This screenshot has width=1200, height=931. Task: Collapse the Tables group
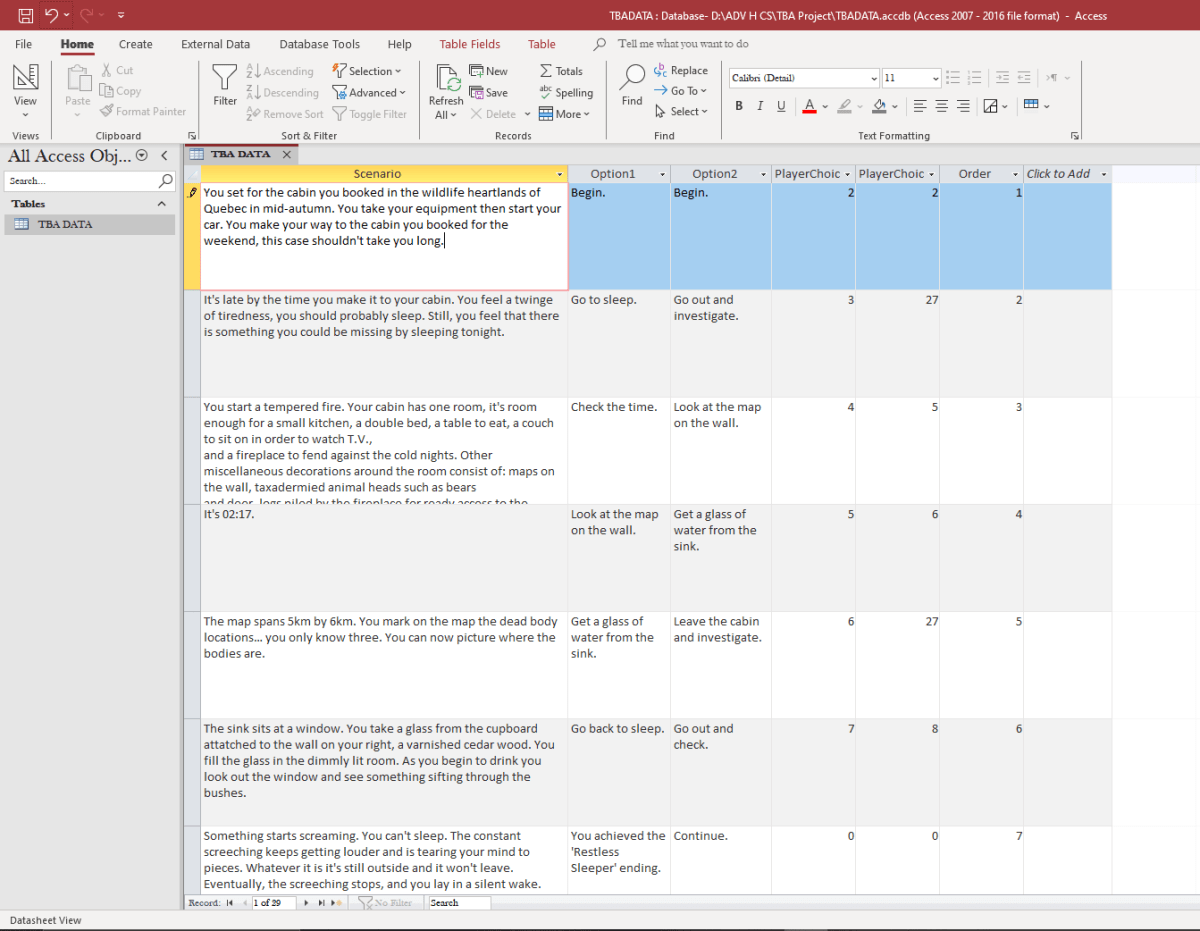pyautogui.click(x=161, y=203)
